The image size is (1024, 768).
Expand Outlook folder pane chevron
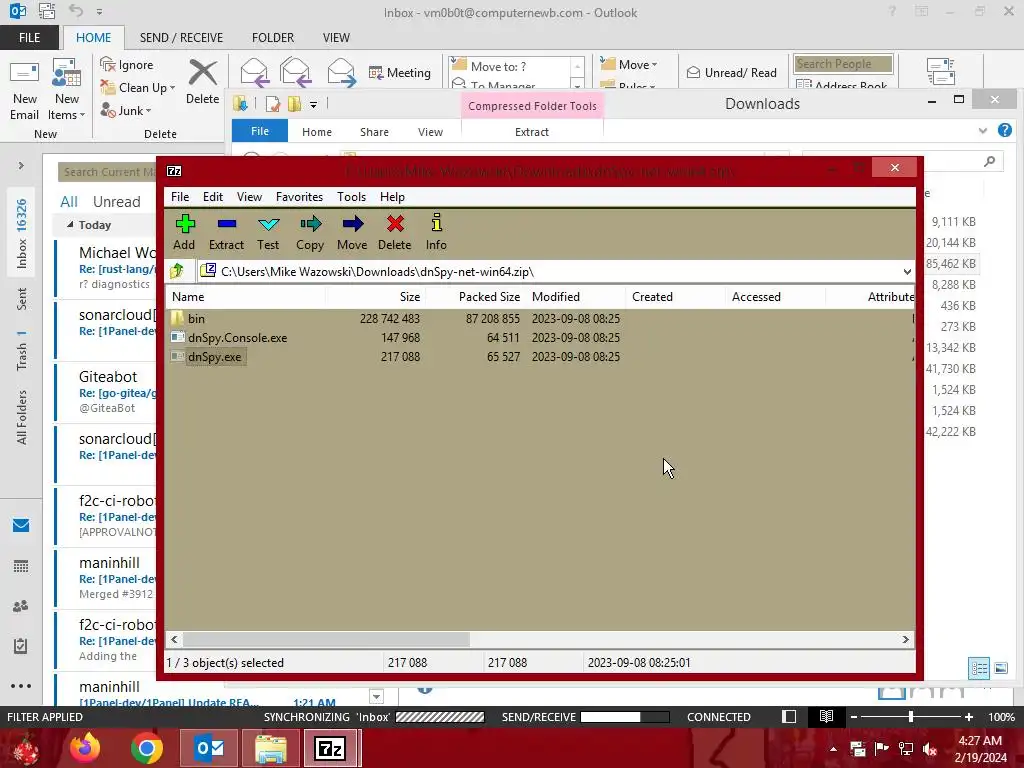coord(21,166)
